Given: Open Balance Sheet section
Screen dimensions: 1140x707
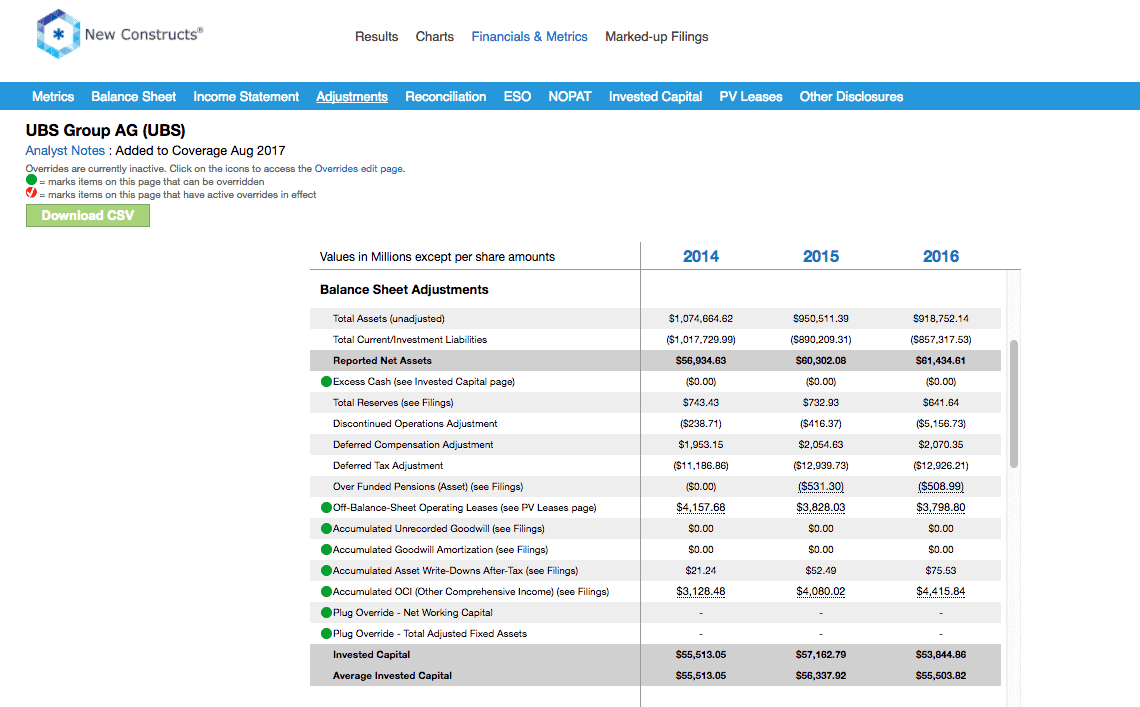Looking at the screenshot, I should [x=134, y=97].
